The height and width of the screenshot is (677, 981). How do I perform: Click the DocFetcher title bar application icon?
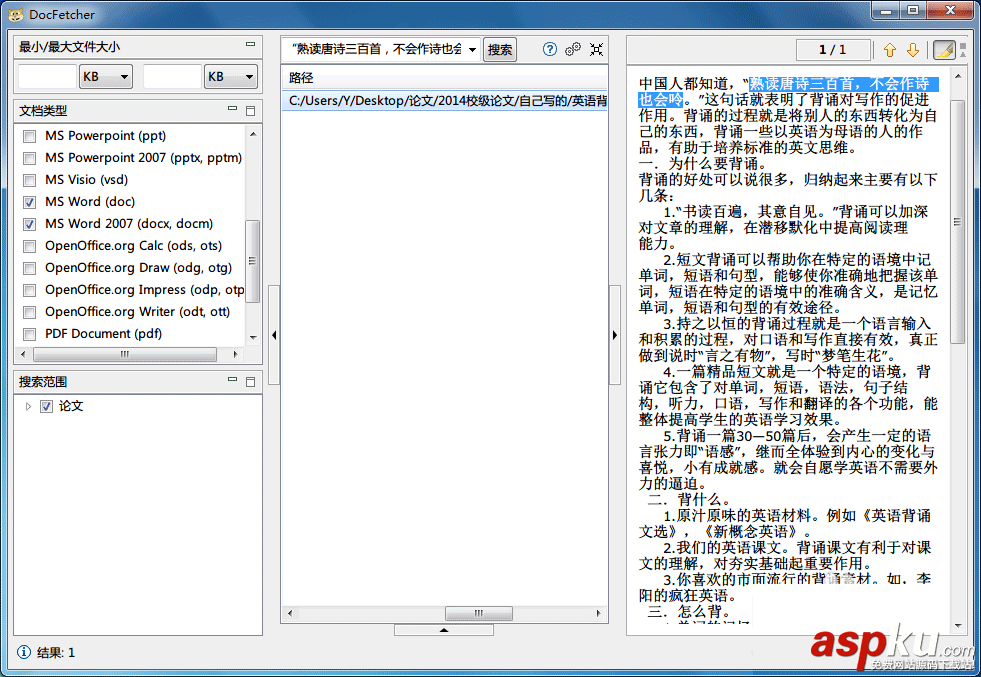pos(16,14)
